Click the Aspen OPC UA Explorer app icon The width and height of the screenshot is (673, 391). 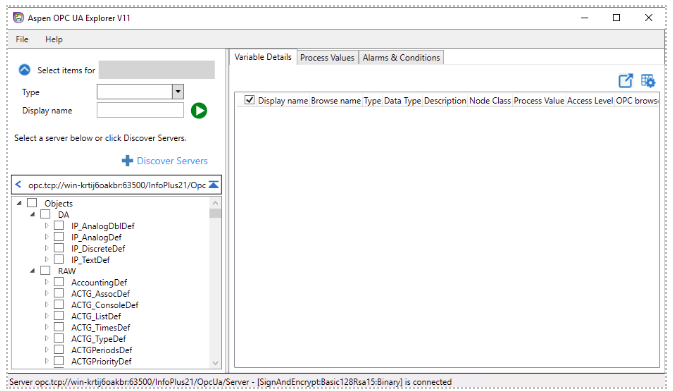pyautogui.click(x=18, y=18)
